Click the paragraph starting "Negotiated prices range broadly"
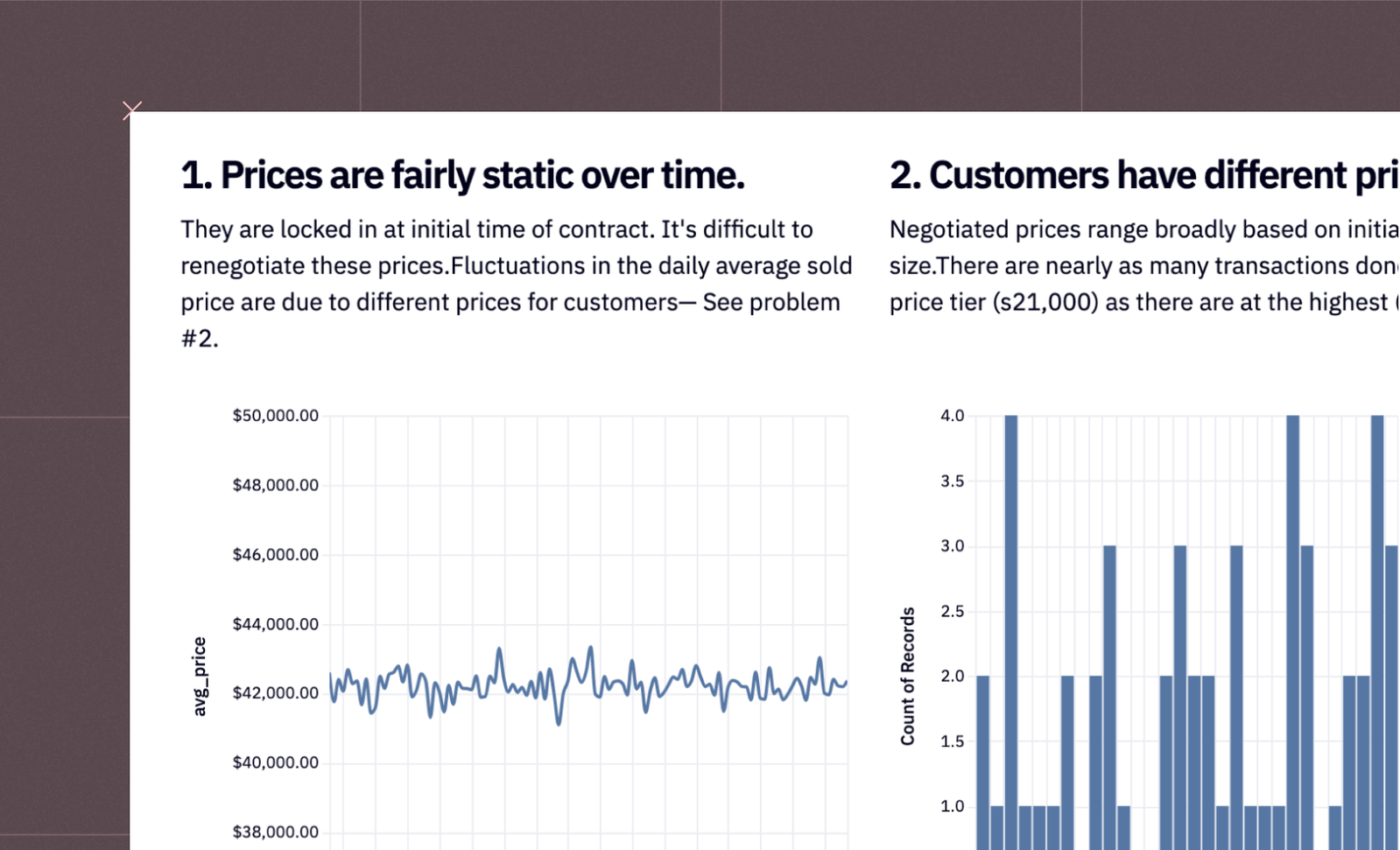The image size is (1400, 850). pyautogui.click(x=1144, y=266)
